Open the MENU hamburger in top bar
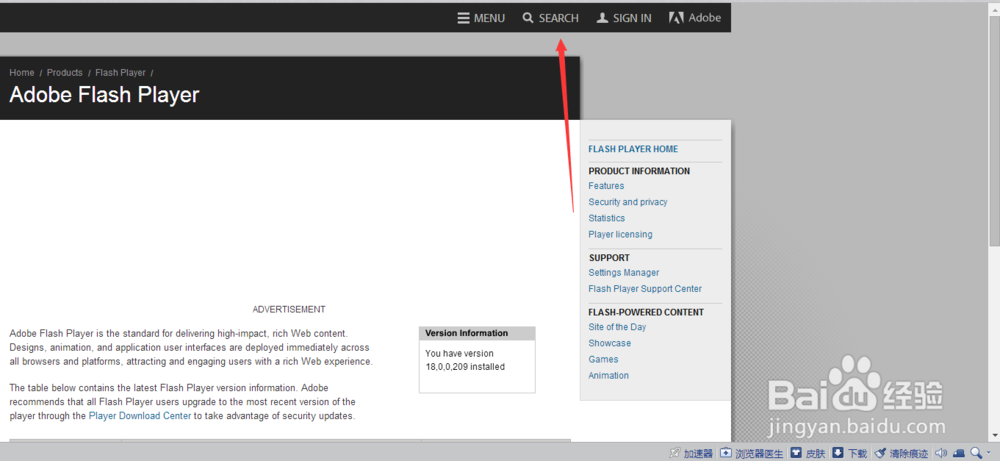 481,18
